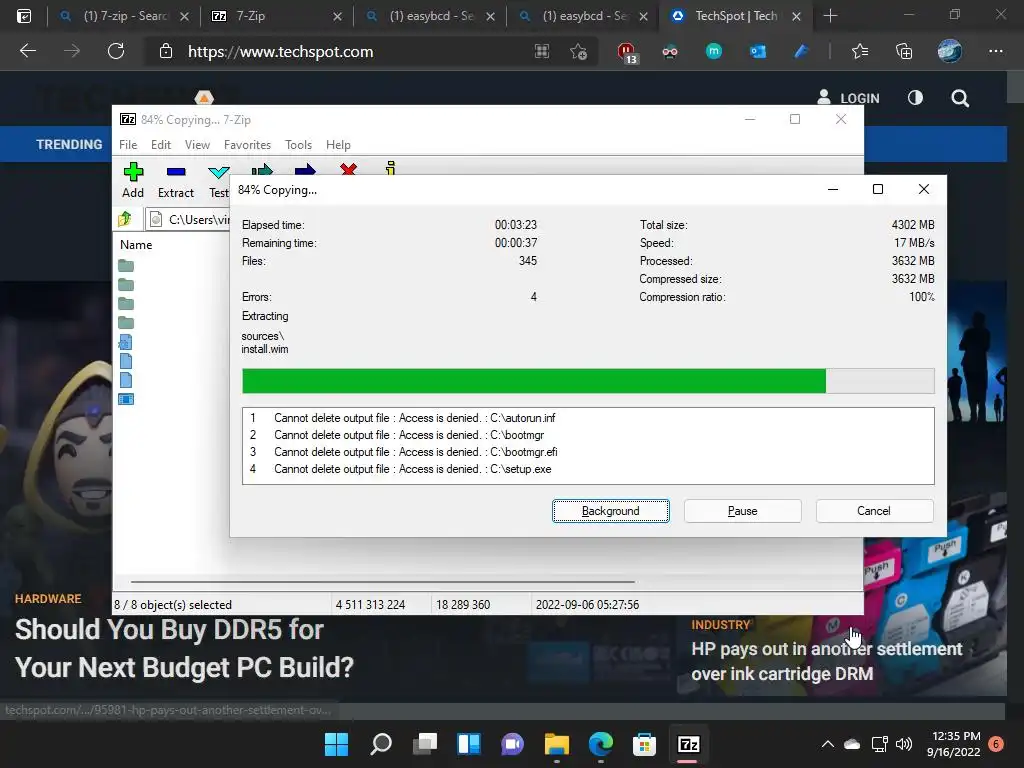Click the browser back arrow
Viewport: 1024px width, 768px height.
pyautogui.click(x=27, y=51)
